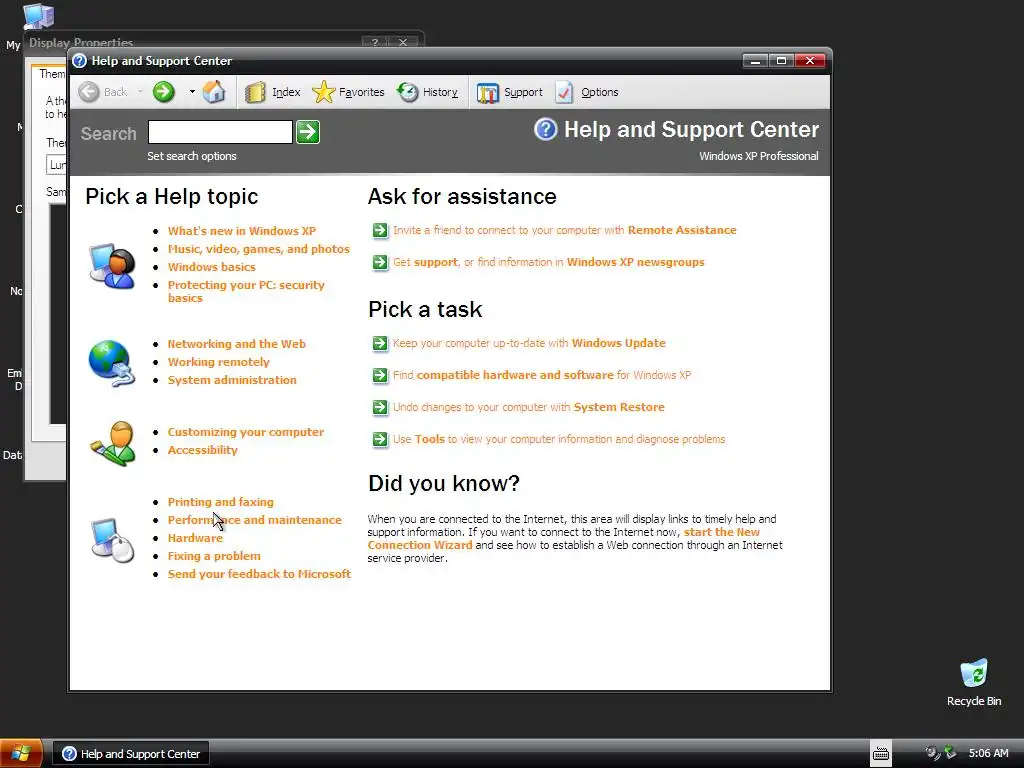
Task: Open the Fixing a problem topic
Action: [214, 556]
